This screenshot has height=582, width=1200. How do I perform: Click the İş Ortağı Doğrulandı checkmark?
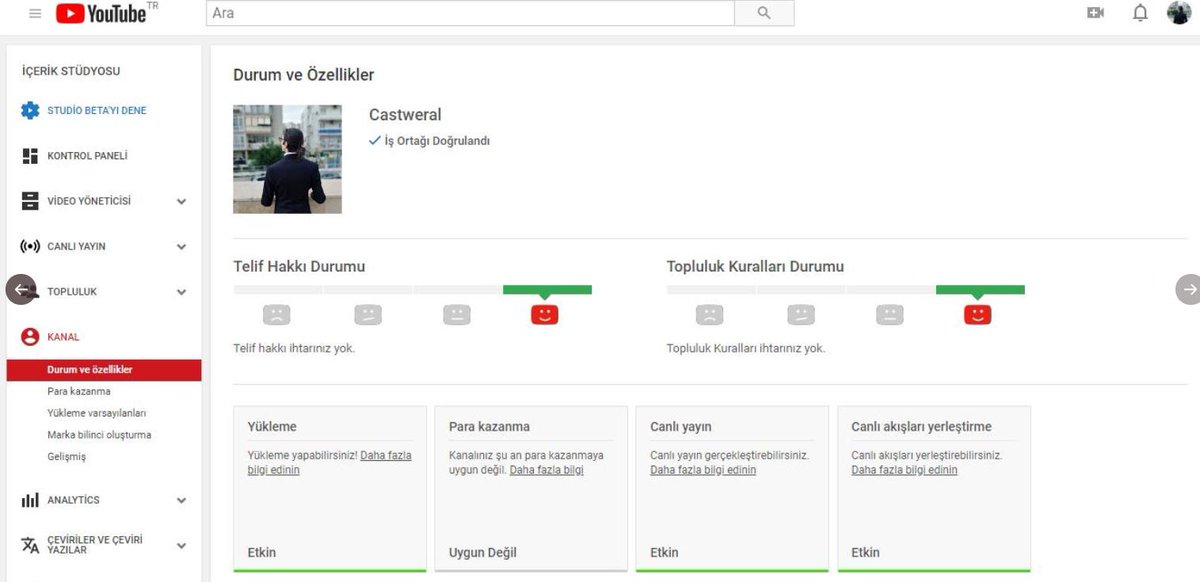click(x=375, y=141)
